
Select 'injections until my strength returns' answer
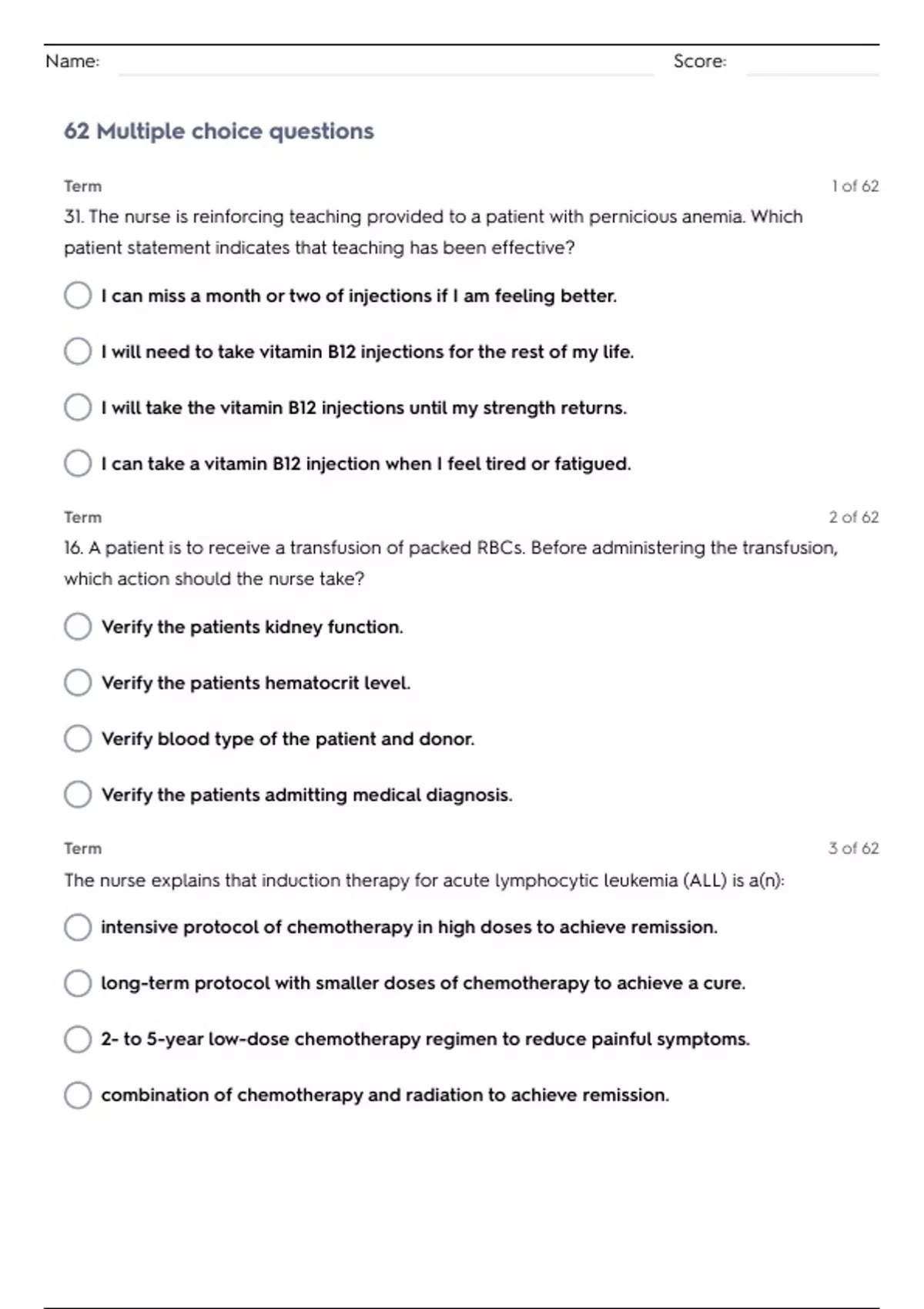(x=78, y=407)
